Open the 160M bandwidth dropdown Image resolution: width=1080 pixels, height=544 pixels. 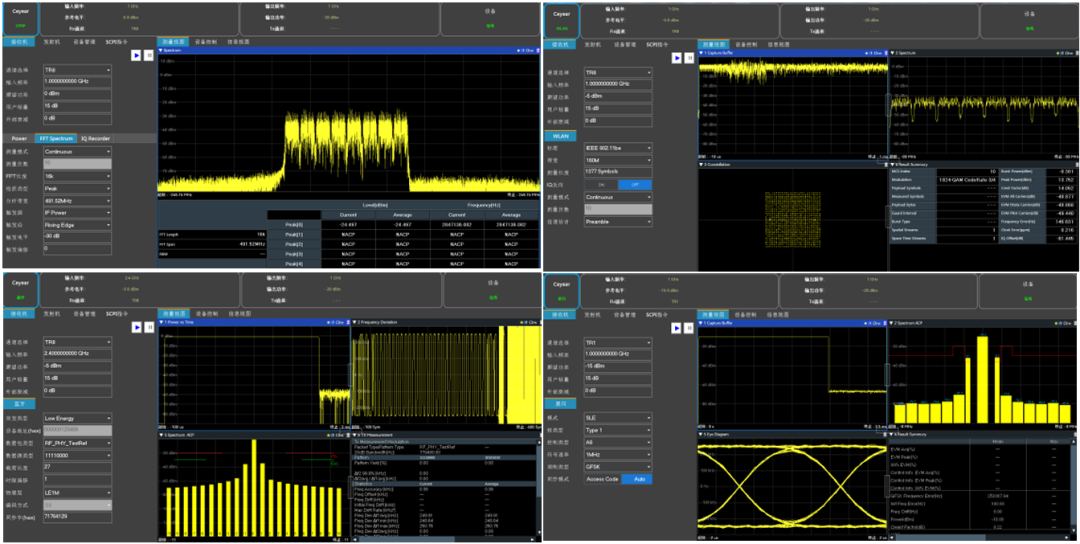coord(618,160)
